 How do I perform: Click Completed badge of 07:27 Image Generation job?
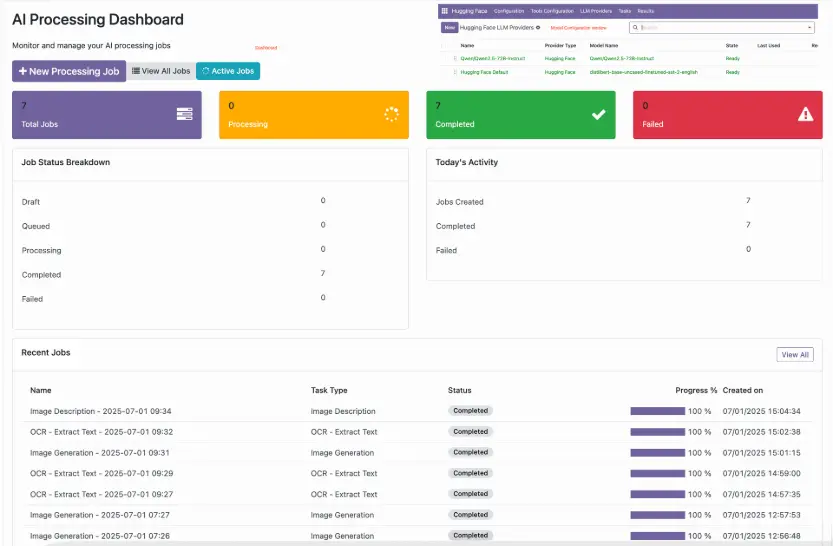[470, 515]
